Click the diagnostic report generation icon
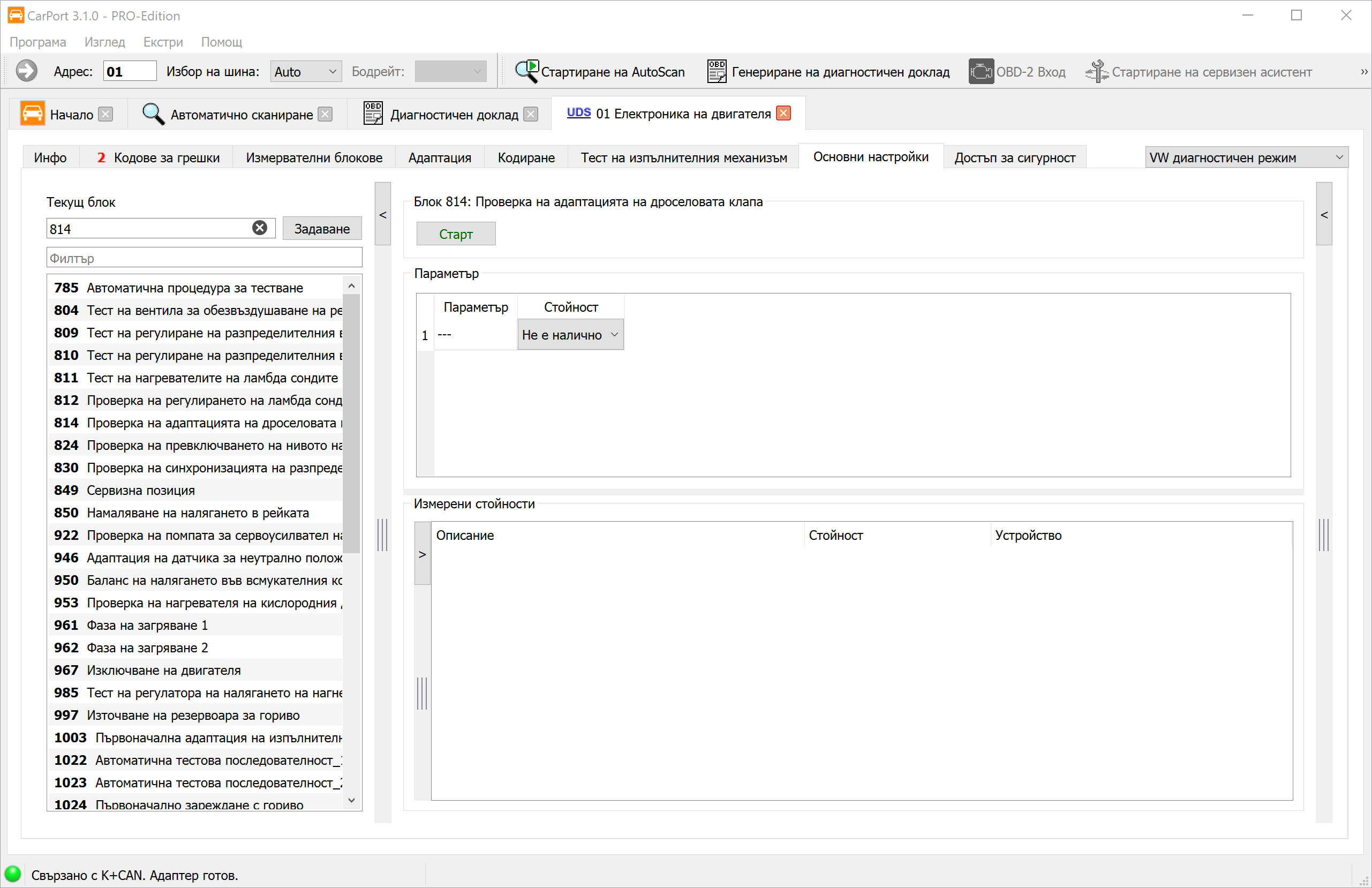 click(x=717, y=72)
